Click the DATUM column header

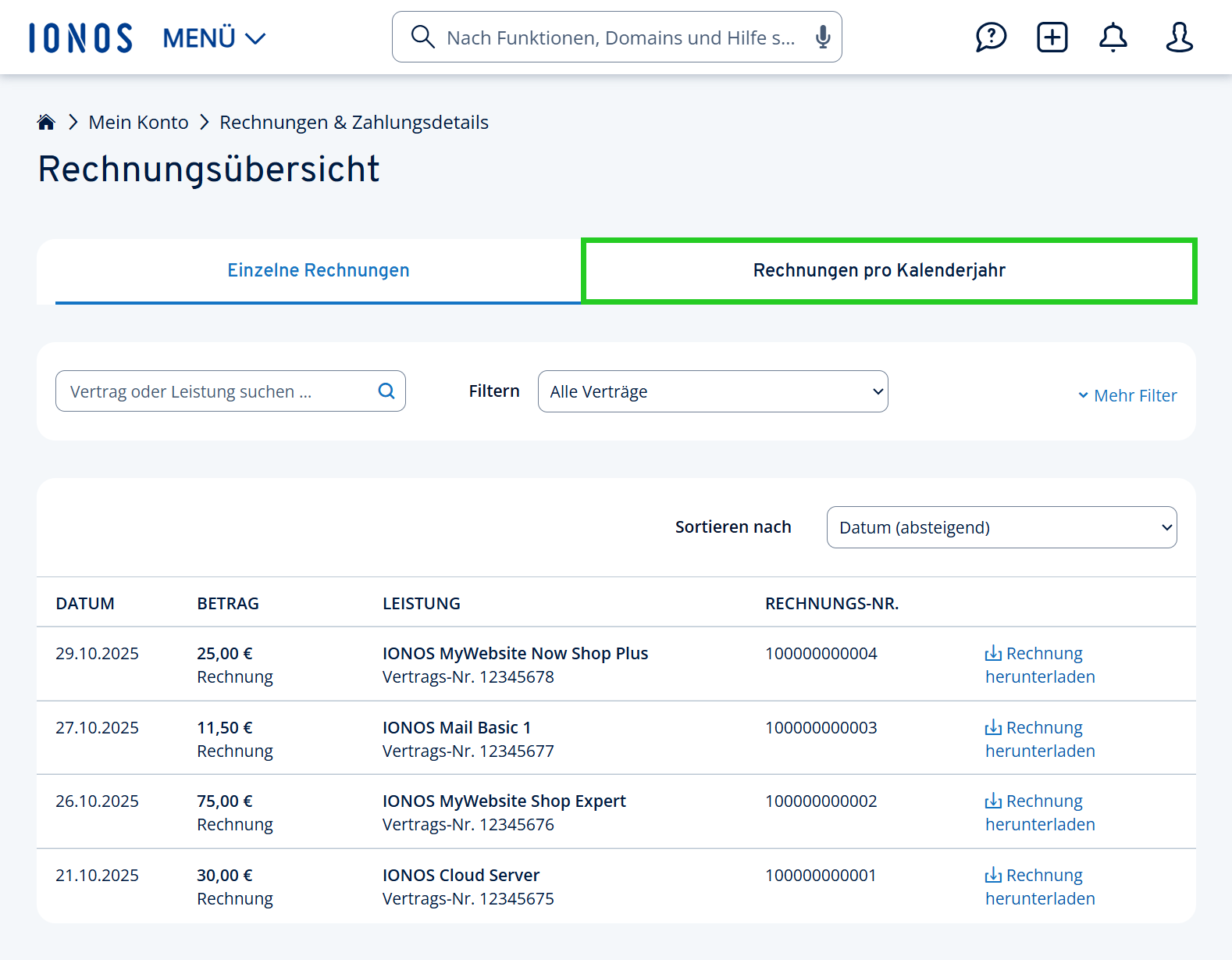pyautogui.click(x=85, y=603)
